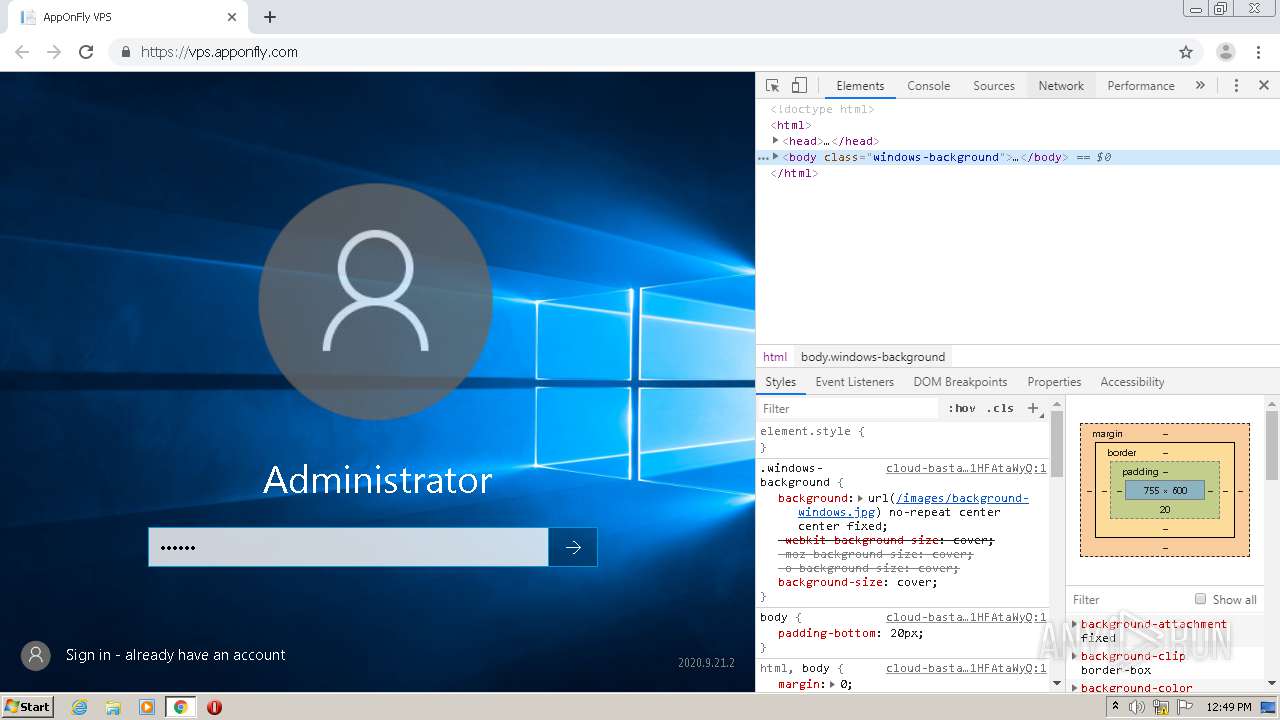The image size is (1280, 720).
Task: Switch to the Chrome taskbar icon
Action: point(180,707)
